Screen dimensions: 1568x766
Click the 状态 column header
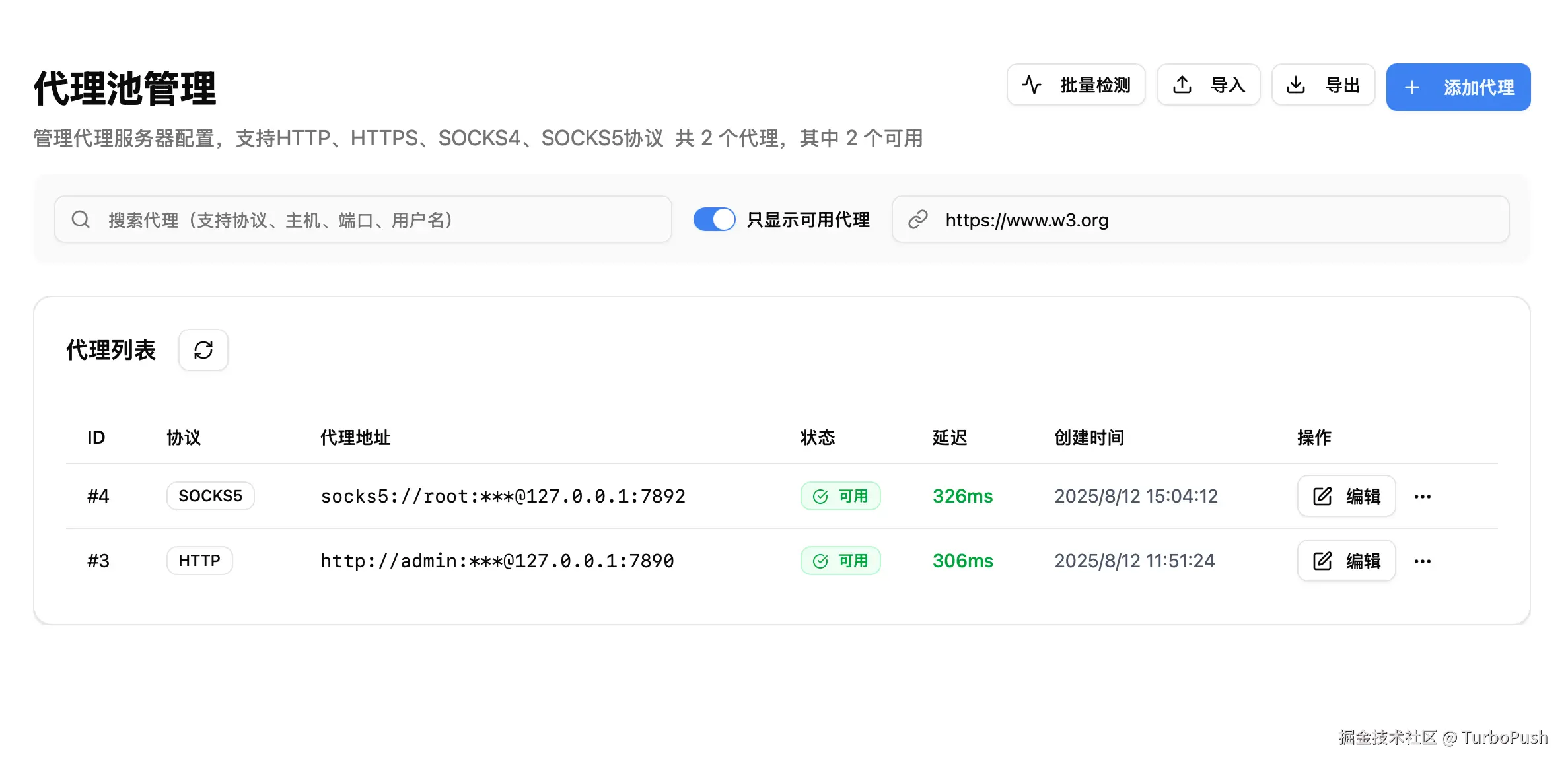click(x=818, y=437)
